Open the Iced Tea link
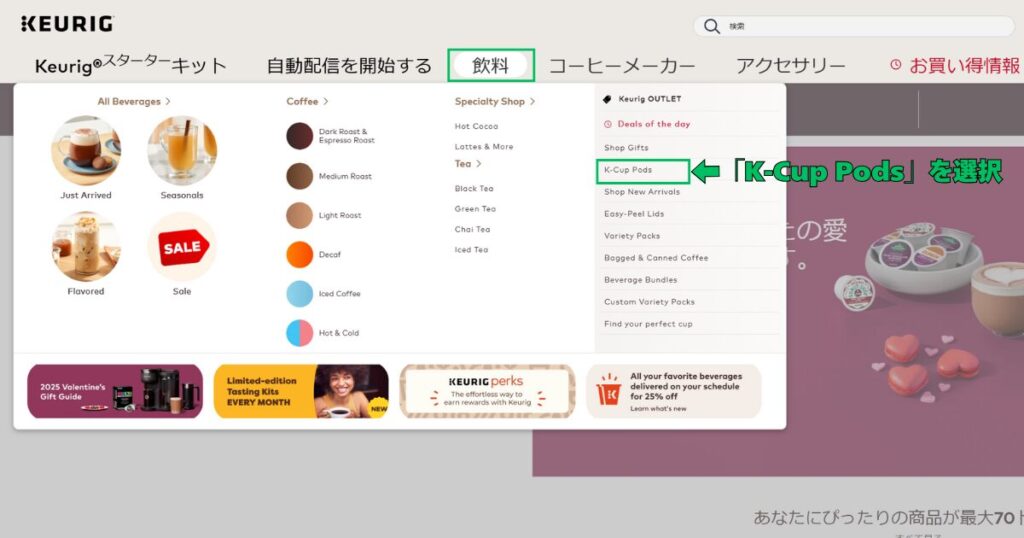This screenshot has height=538, width=1024. coord(471,249)
